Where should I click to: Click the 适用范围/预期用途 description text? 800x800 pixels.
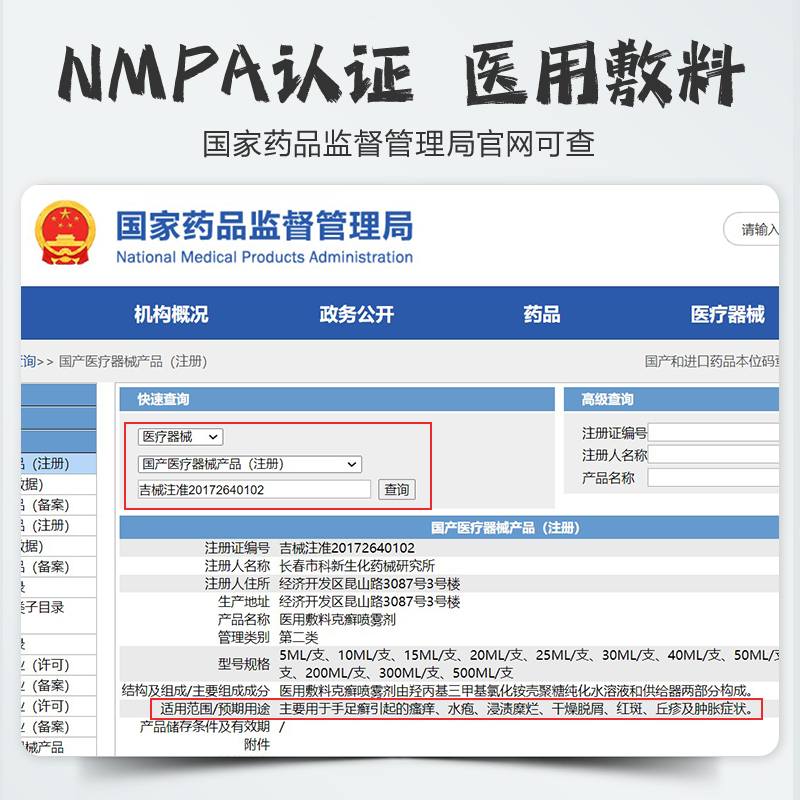click(516, 709)
